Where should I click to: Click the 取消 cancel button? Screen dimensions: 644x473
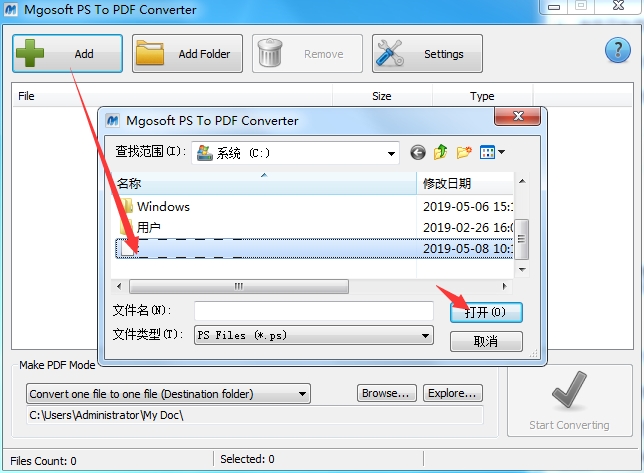[486, 341]
